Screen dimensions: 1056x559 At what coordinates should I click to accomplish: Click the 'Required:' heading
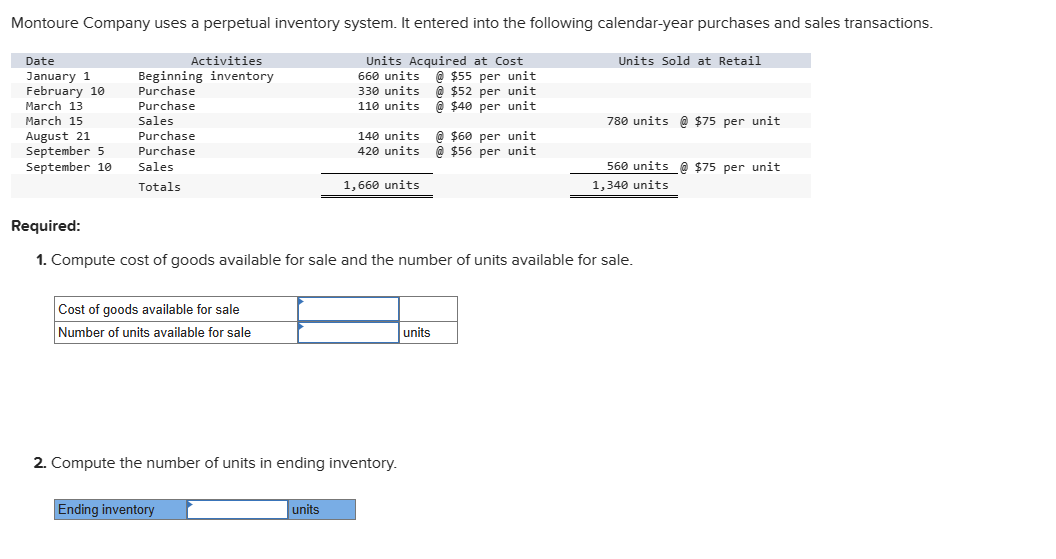46,226
